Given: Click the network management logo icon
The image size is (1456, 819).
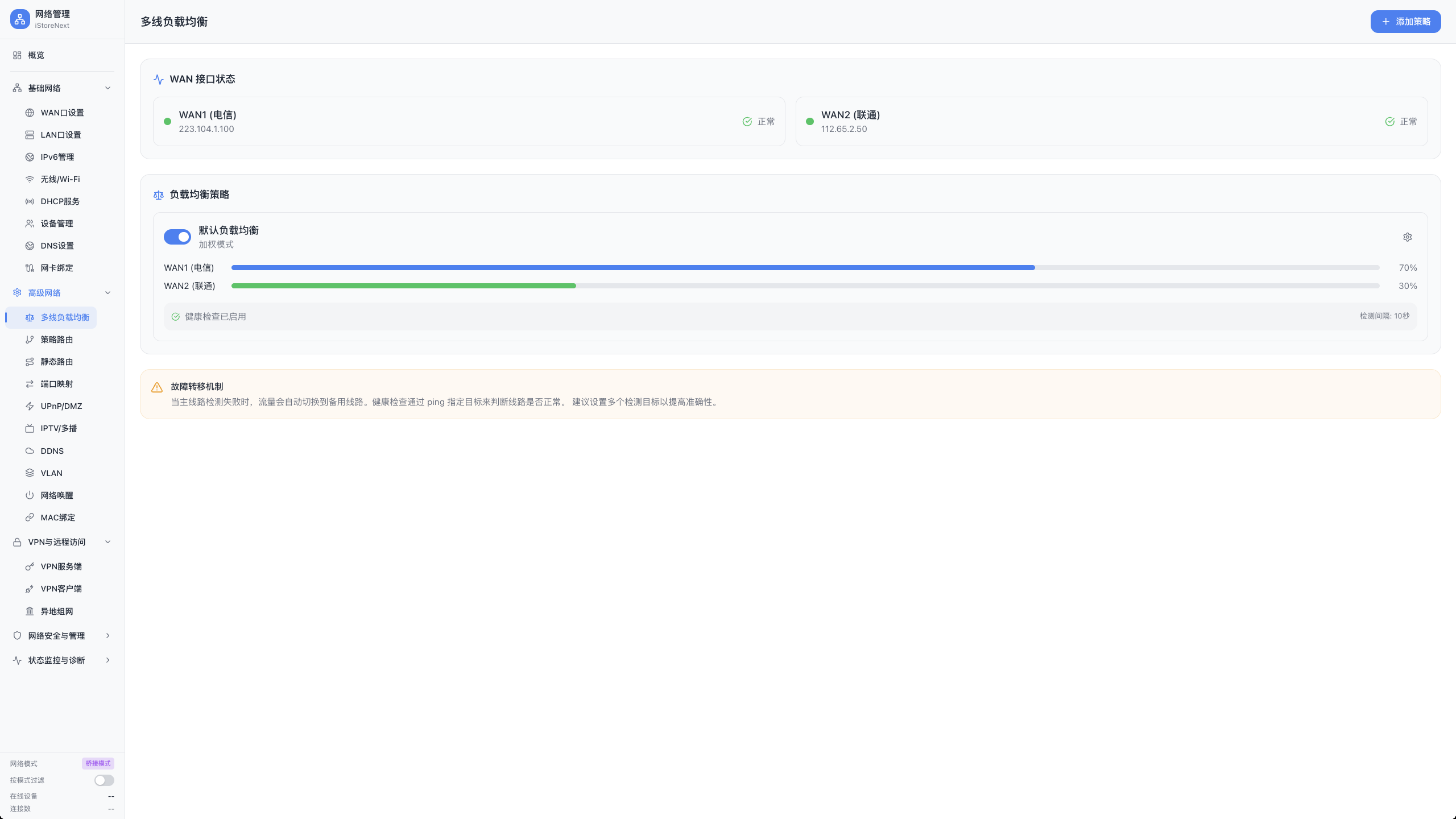Looking at the screenshot, I should pos(20,19).
